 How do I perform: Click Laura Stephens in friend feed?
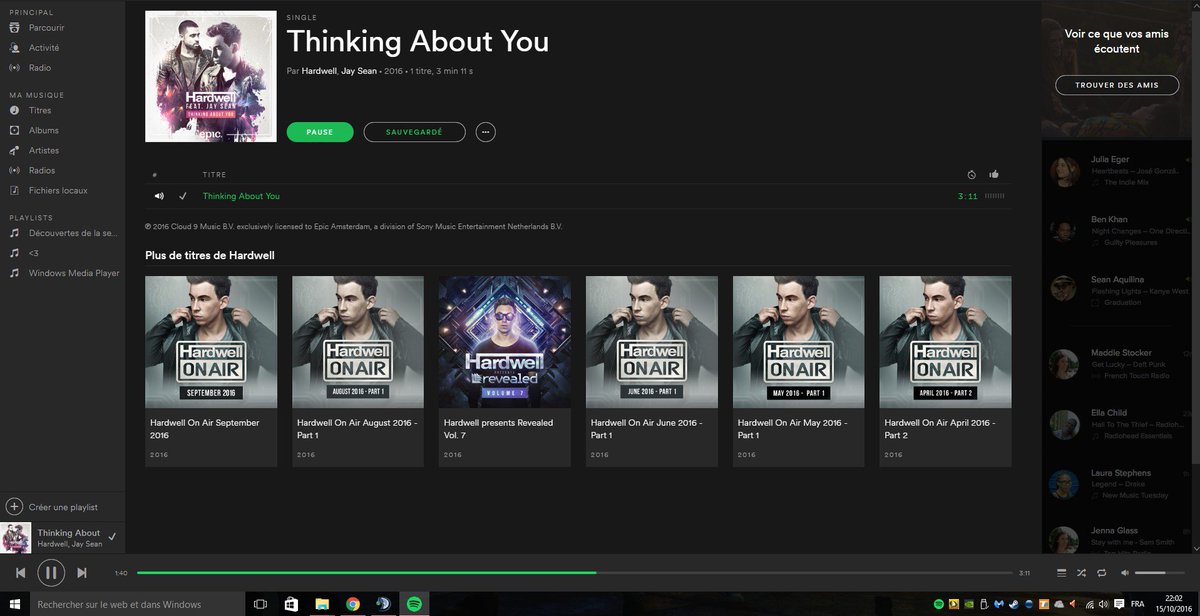1121,473
